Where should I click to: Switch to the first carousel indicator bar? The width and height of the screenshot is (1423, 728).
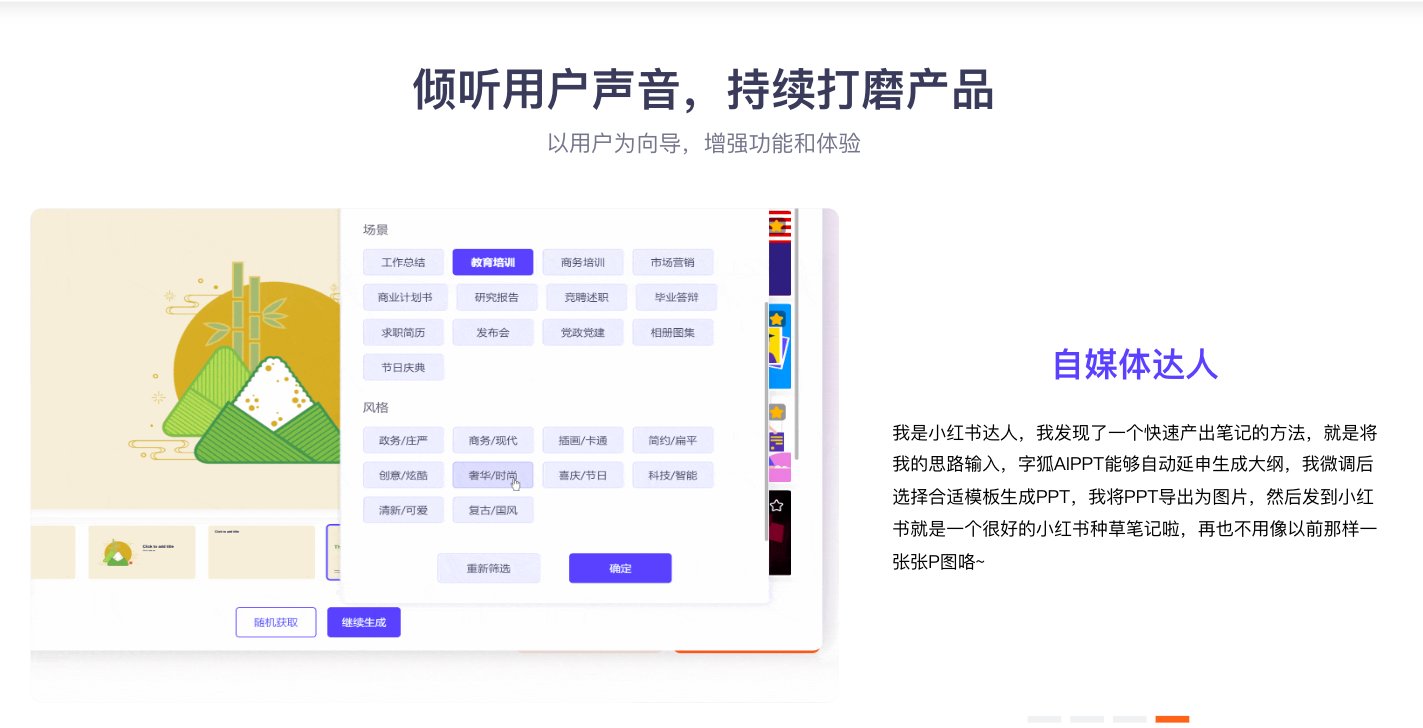pos(1044,719)
